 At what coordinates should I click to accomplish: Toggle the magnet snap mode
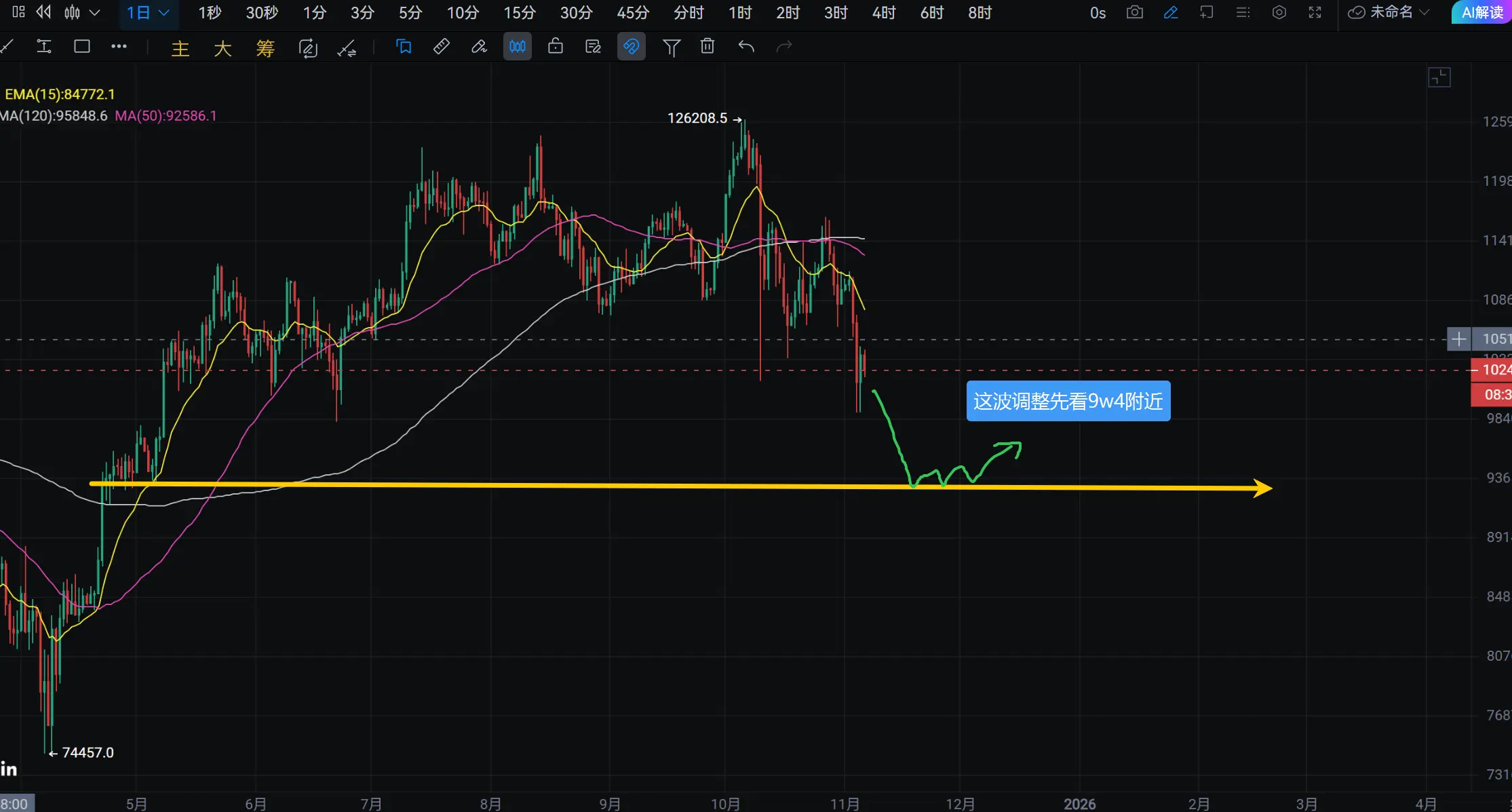[x=631, y=46]
